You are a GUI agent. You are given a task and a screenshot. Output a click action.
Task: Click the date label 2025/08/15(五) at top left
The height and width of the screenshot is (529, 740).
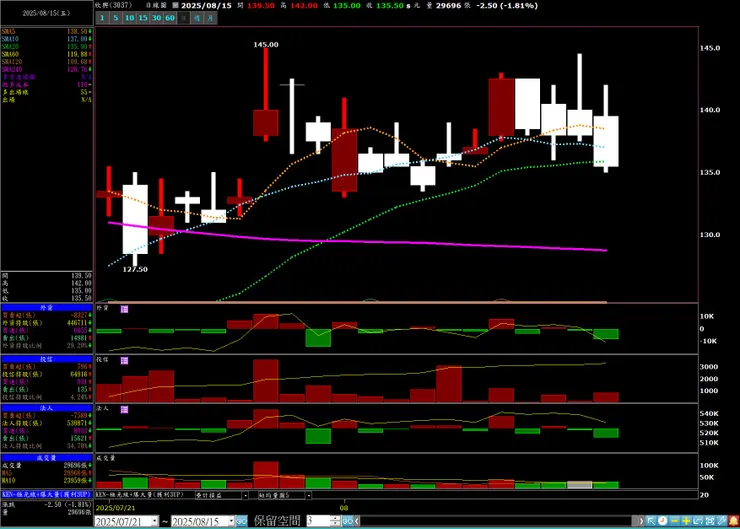coord(46,13)
